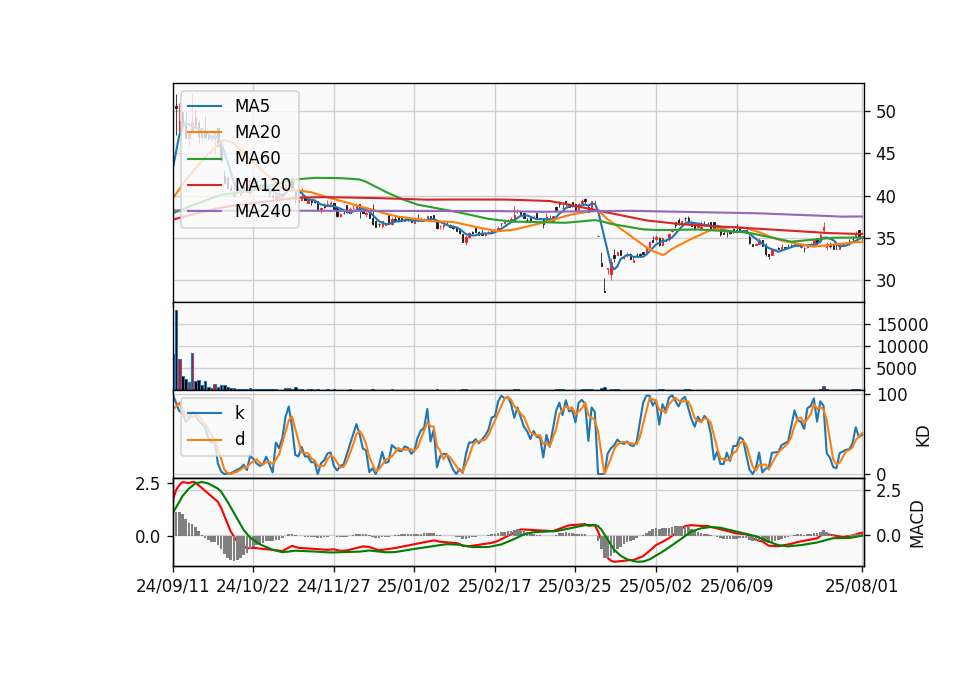960x690 pixels.
Task: Click the MA120 legend label
Action: [x=263, y=184]
